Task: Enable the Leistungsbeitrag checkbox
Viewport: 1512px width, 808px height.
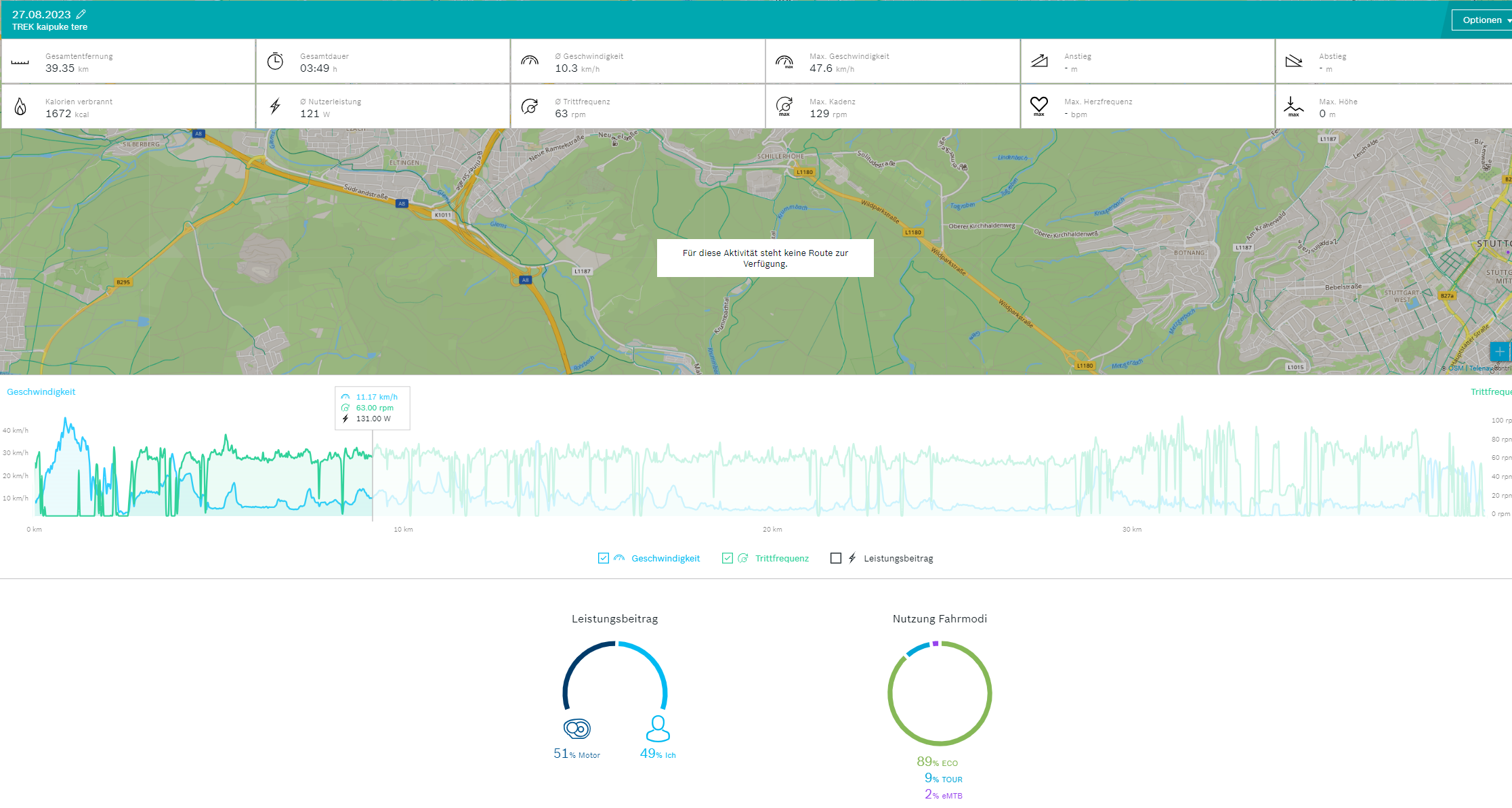Action: [836, 558]
